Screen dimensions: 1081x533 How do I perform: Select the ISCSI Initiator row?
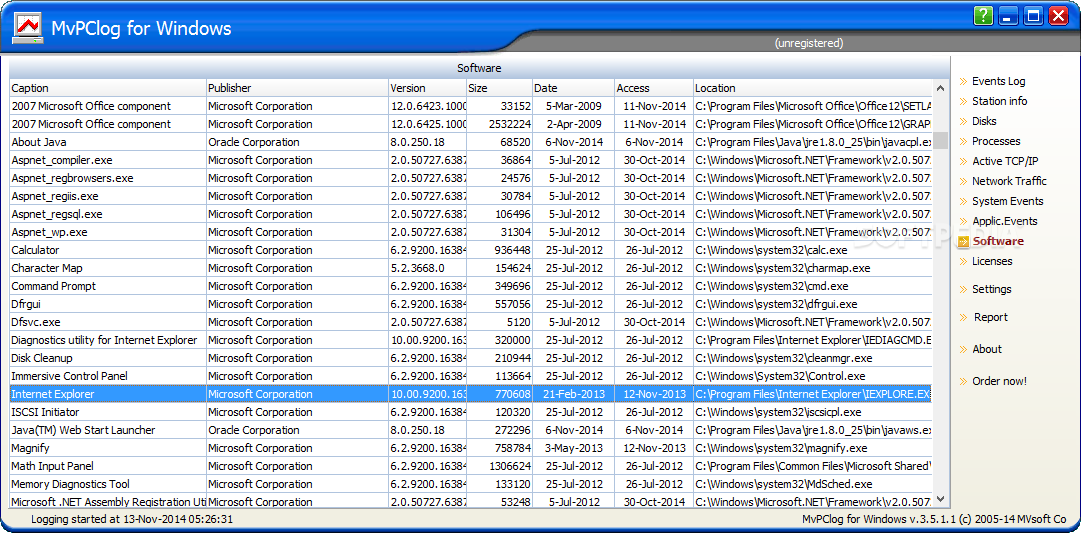pyautogui.click(x=471, y=412)
